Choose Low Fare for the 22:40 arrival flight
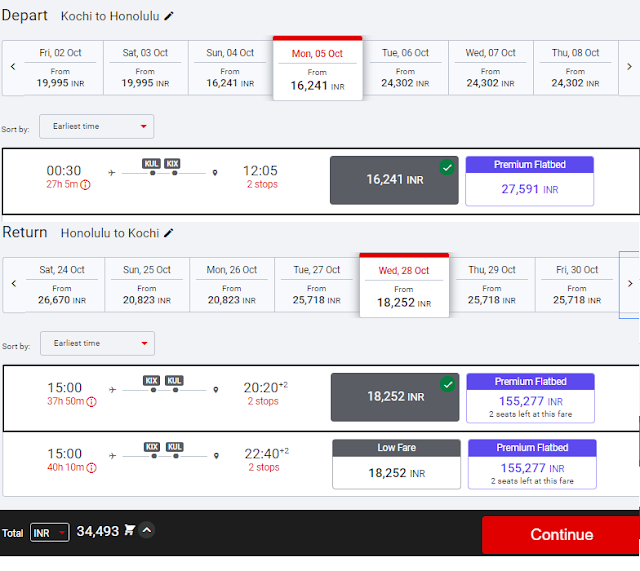 point(396,464)
